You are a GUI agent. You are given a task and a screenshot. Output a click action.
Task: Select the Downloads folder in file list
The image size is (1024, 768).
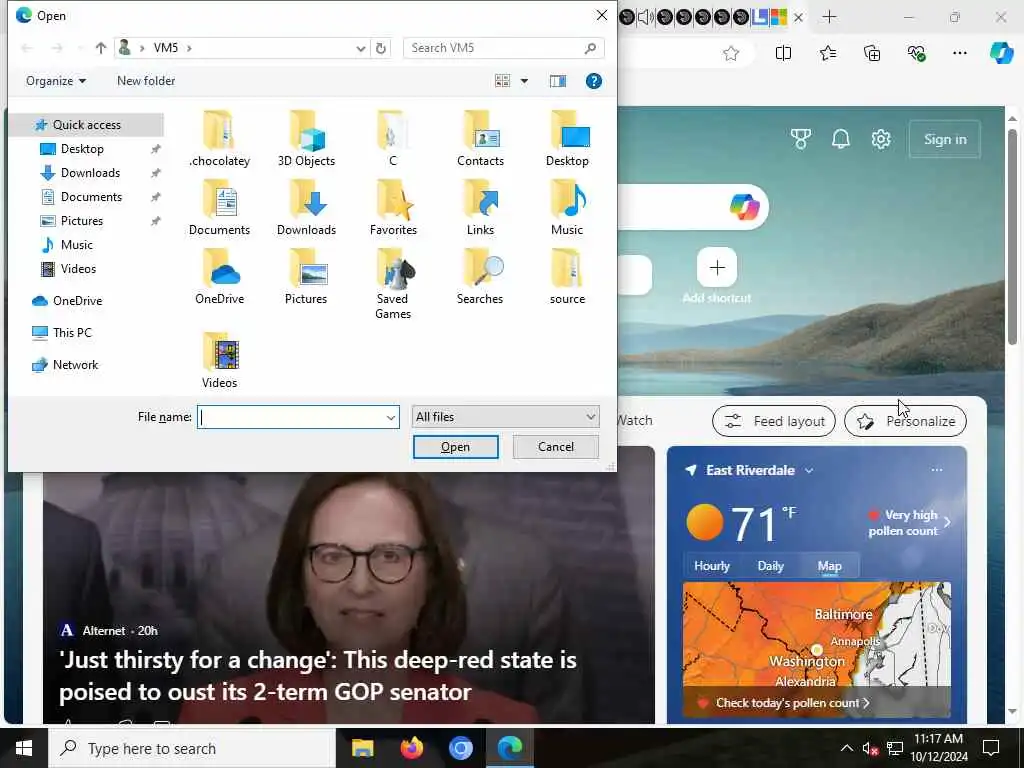306,208
